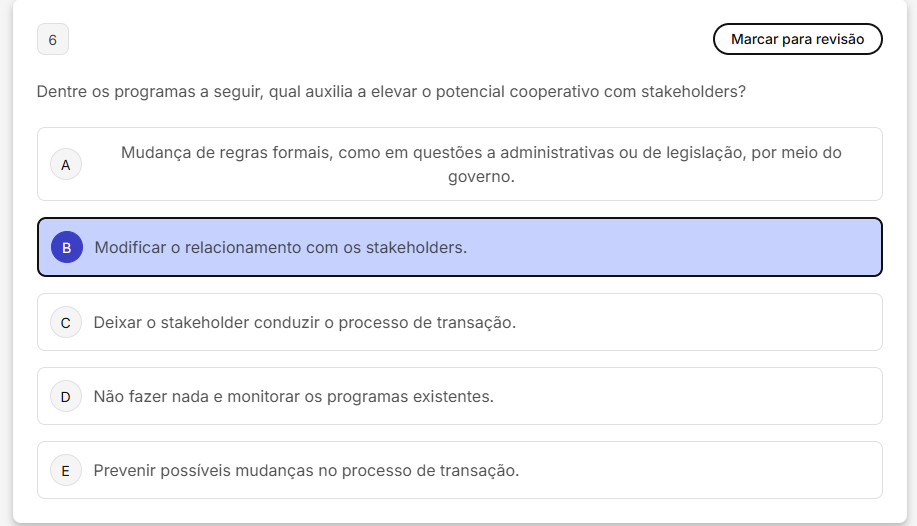Click "Dentre" at start of question

[x=61, y=91]
